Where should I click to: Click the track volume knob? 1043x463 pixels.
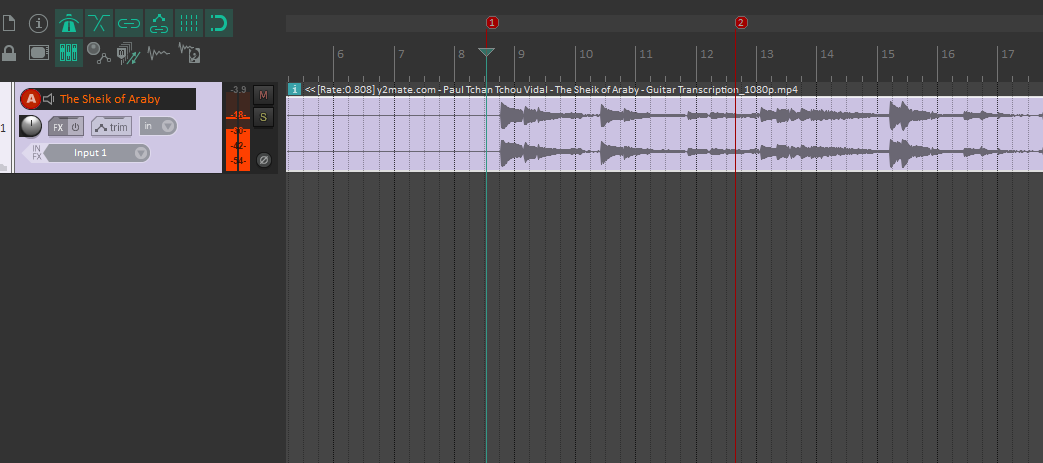(31, 126)
